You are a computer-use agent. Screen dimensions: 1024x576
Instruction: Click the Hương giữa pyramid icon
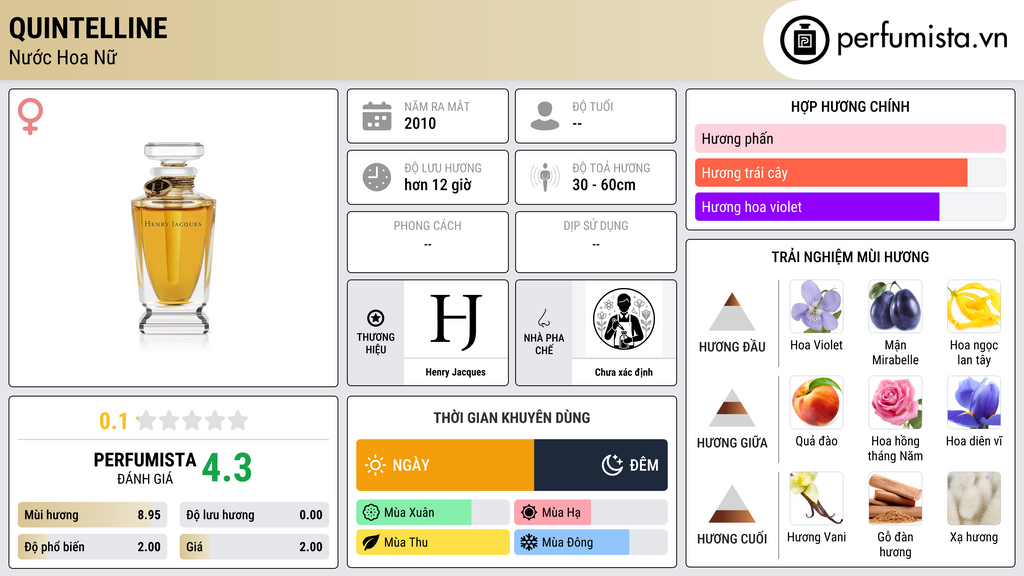point(732,408)
